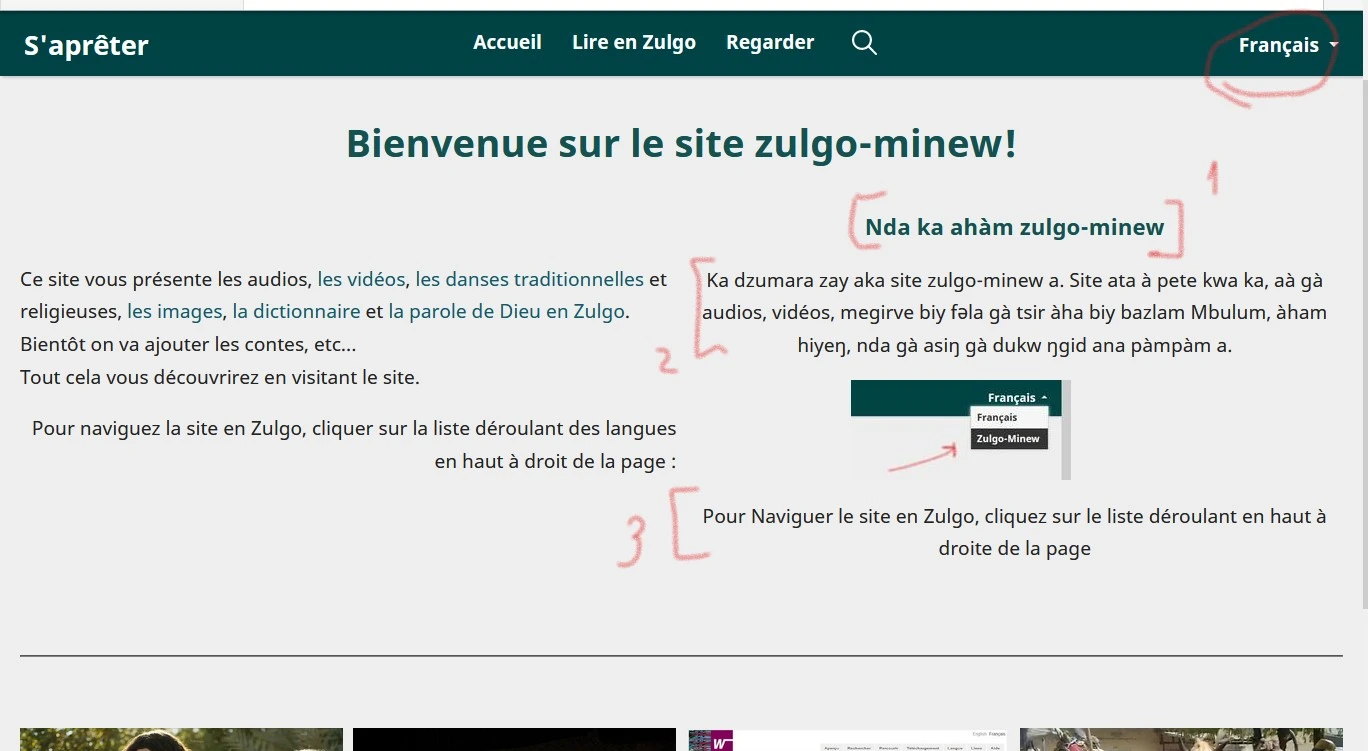Open the 'les danses traditionnelles' link

pos(529,279)
